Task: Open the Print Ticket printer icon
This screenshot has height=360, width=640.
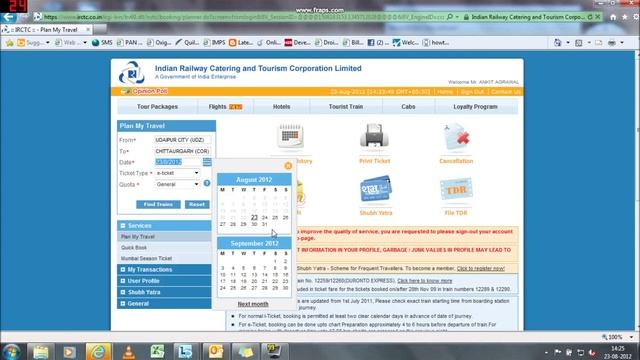Action: pyautogui.click(x=374, y=135)
